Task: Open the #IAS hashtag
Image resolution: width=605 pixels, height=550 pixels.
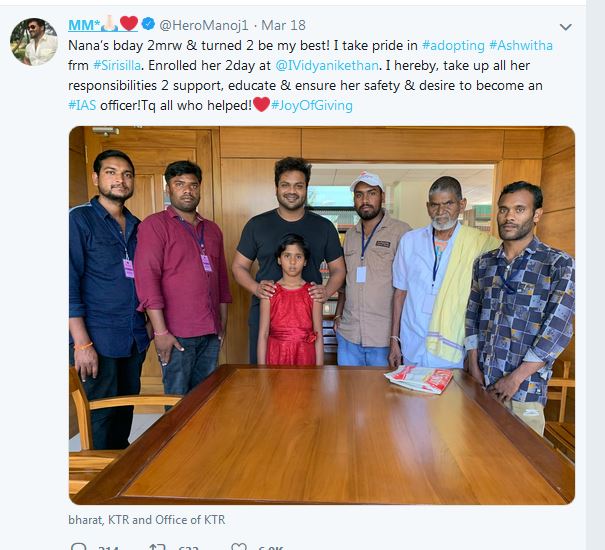Action: coord(85,106)
